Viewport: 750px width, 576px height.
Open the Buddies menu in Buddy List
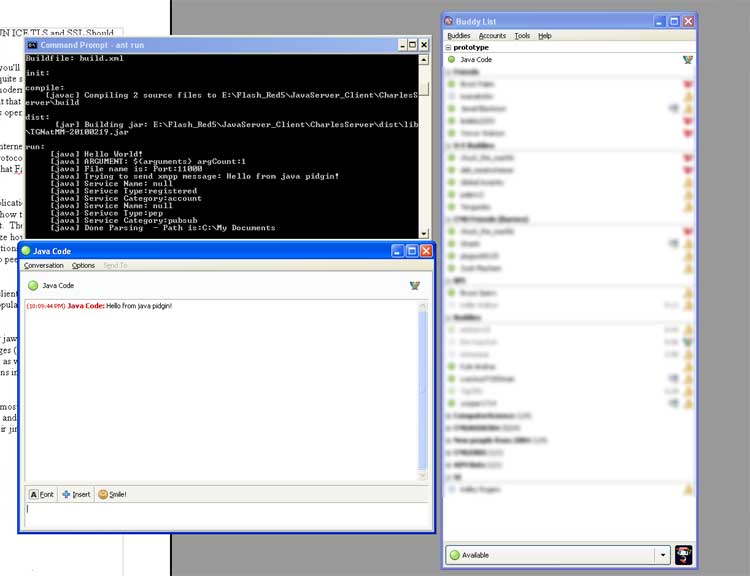pos(459,36)
